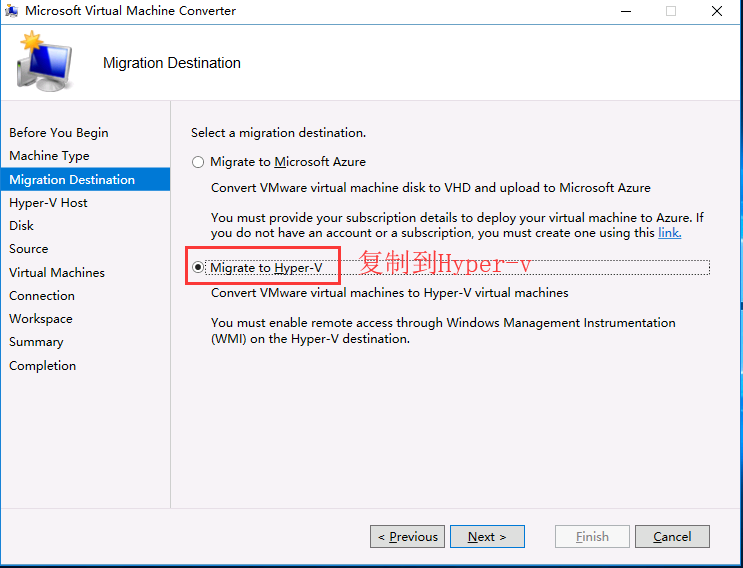
Task: Select the Workspace step
Action: pos(41,319)
